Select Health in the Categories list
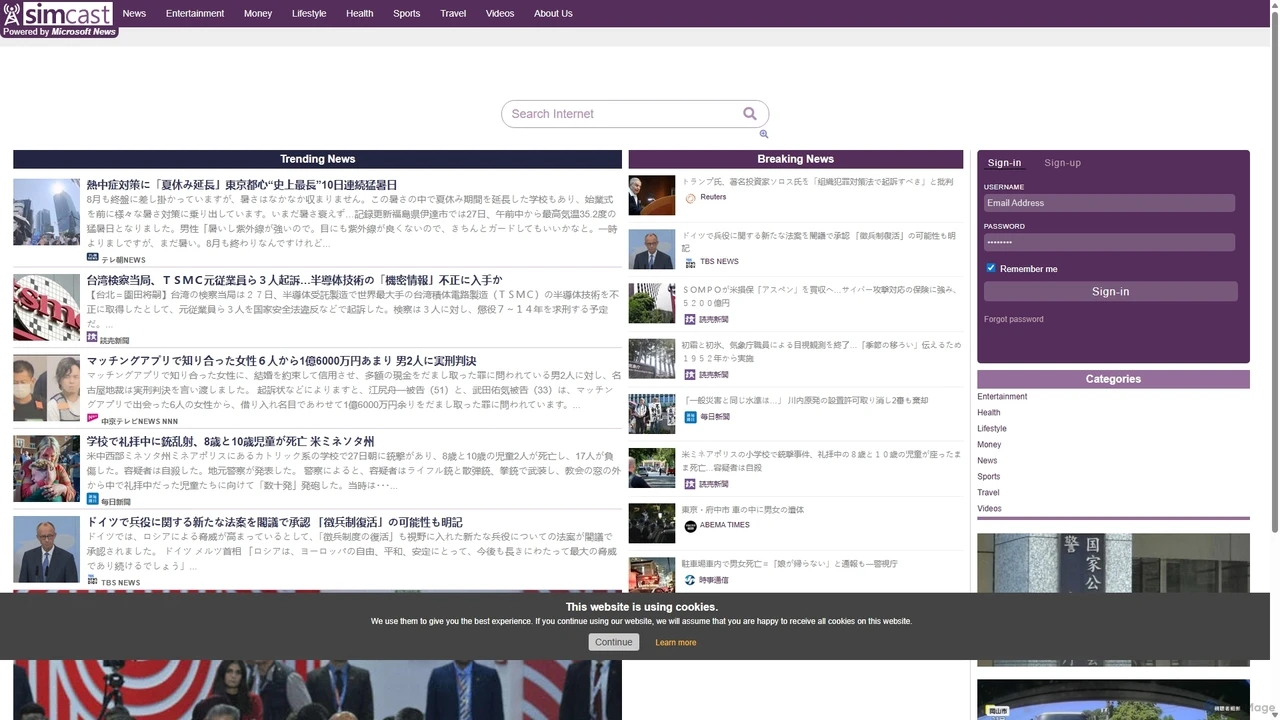 point(989,413)
